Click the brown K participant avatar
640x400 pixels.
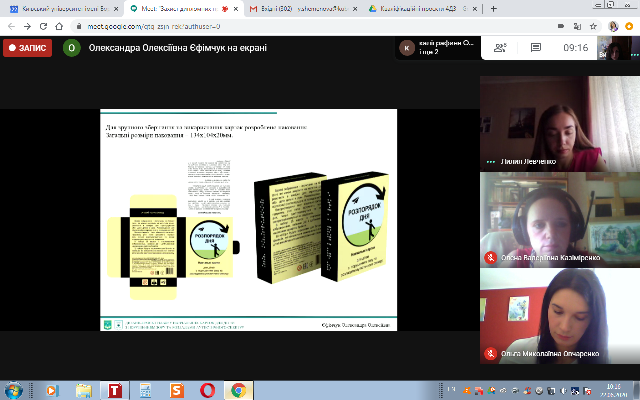[407, 48]
